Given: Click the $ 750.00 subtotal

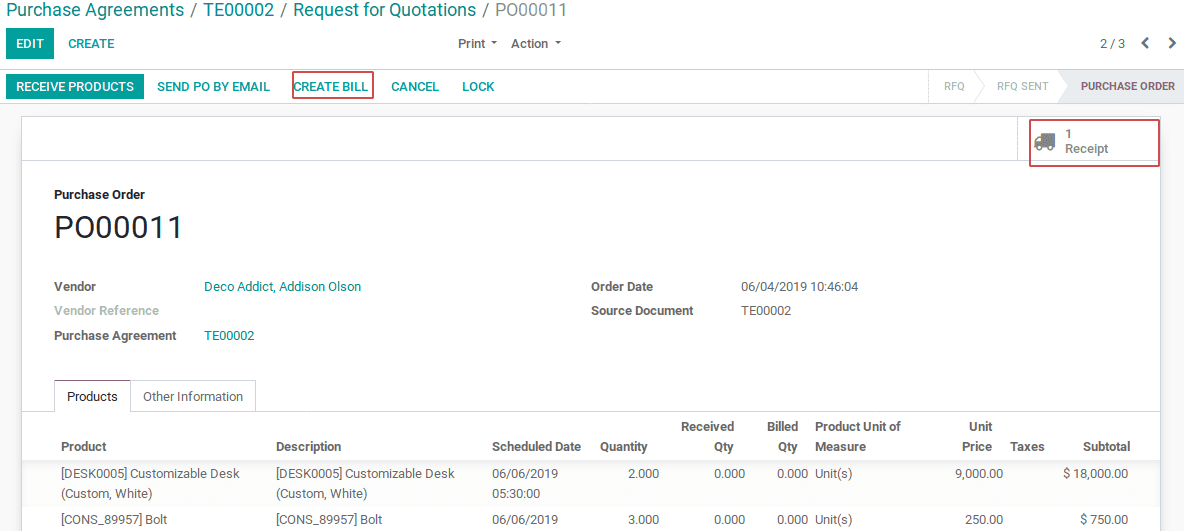Looking at the screenshot, I should click(x=1104, y=520).
